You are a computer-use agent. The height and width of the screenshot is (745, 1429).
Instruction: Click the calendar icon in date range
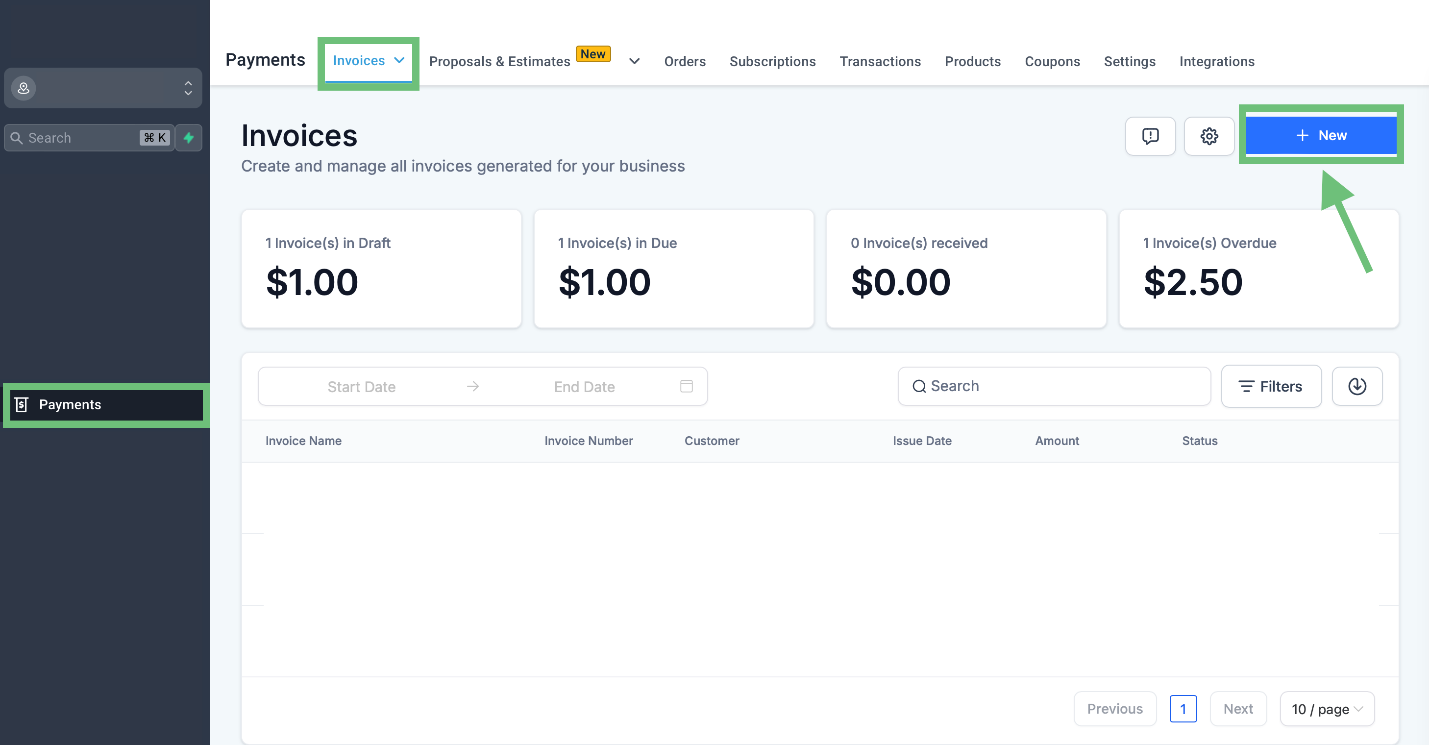[x=686, y=386]
